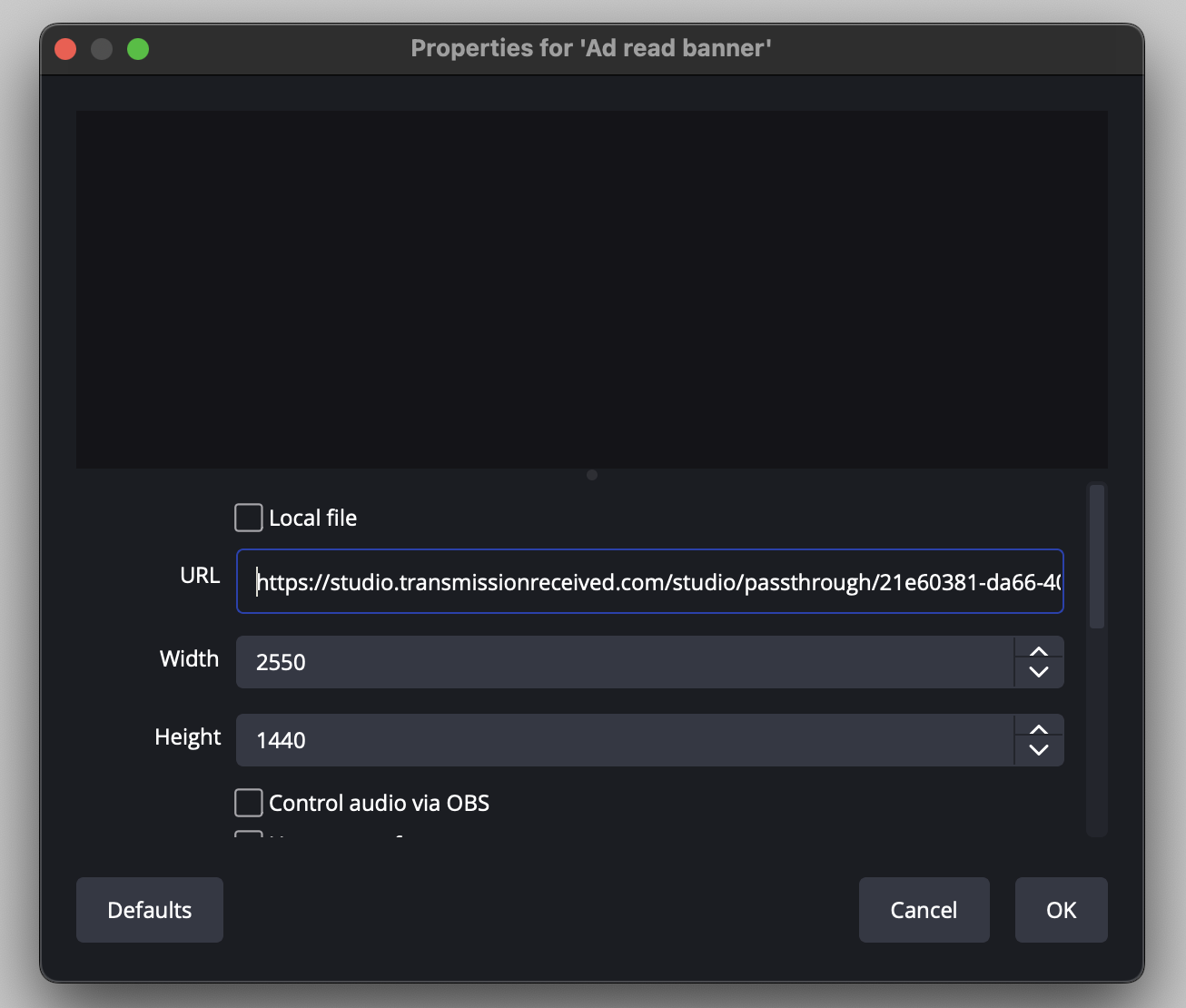Click the properties list vertical scrollbar
Viewport: 1186px width, 1008px height.
pos(1097,557)
